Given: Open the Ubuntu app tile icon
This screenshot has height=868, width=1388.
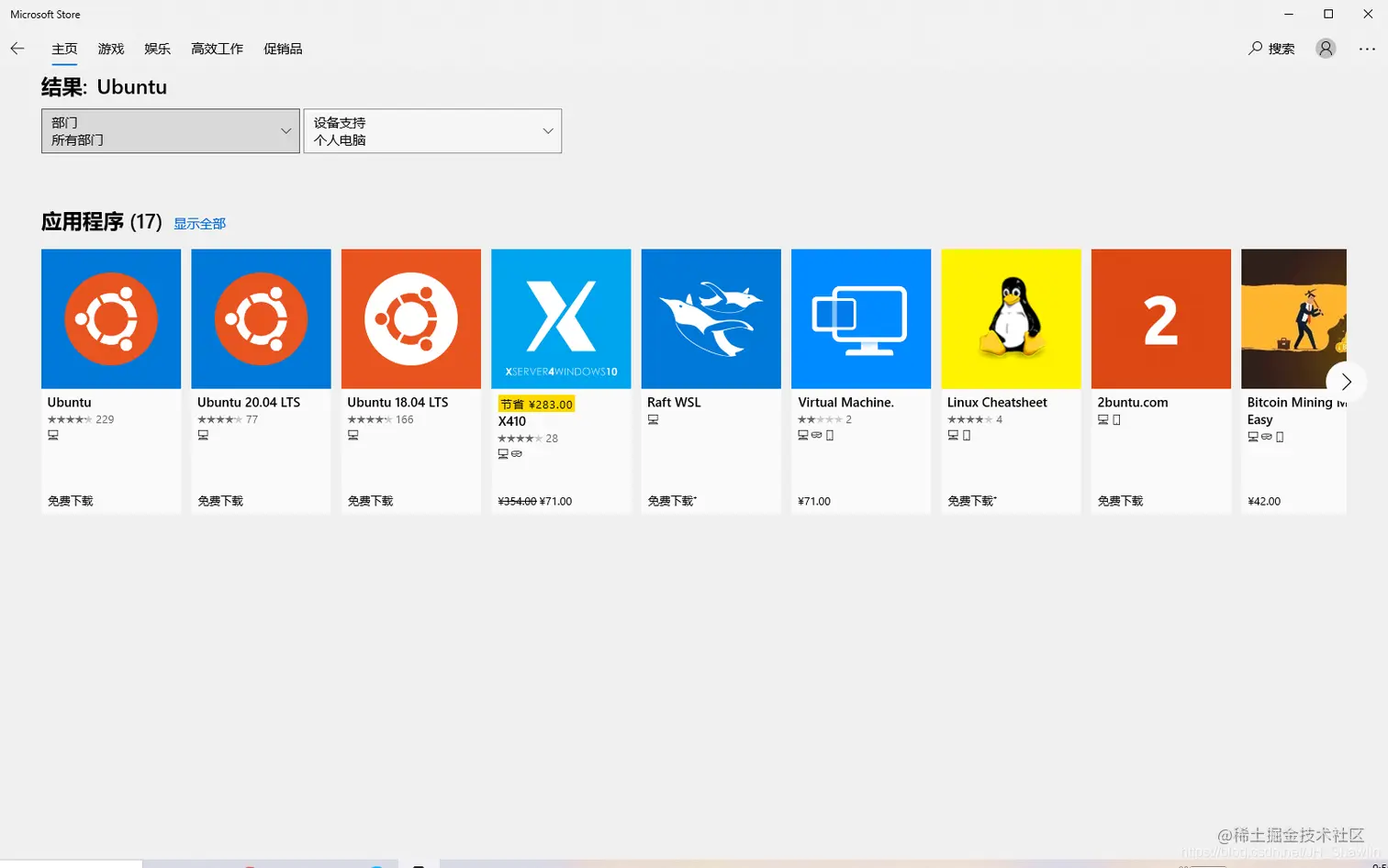Looking at the screenshot, I should click(111, 318).
